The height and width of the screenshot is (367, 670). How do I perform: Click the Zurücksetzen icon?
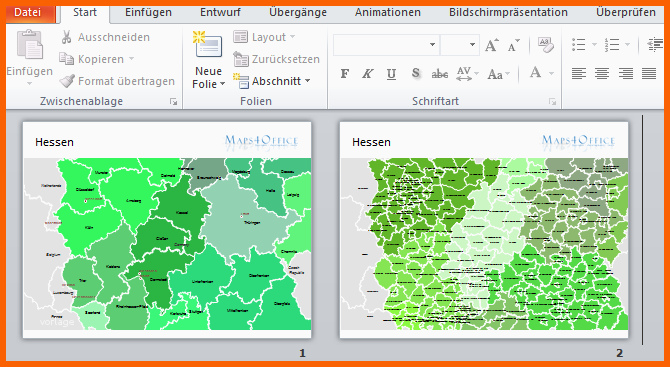coord(241,59)
